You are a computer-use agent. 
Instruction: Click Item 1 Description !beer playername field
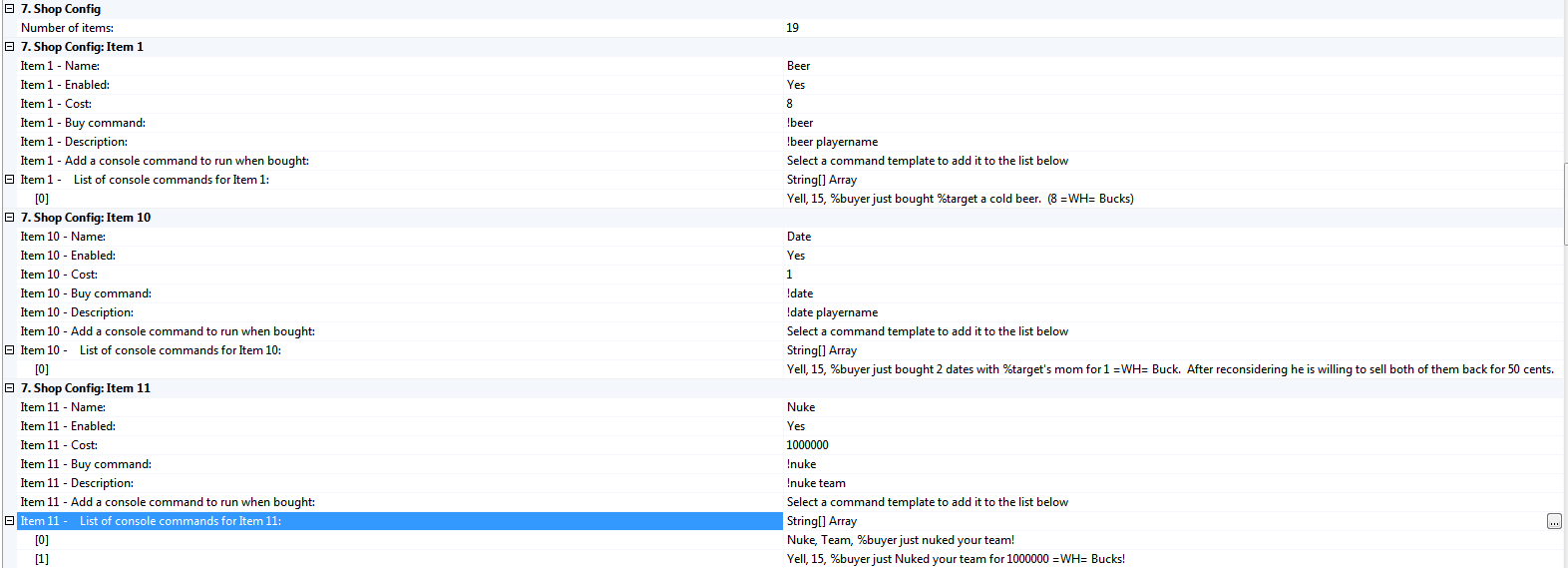[832, 142]
